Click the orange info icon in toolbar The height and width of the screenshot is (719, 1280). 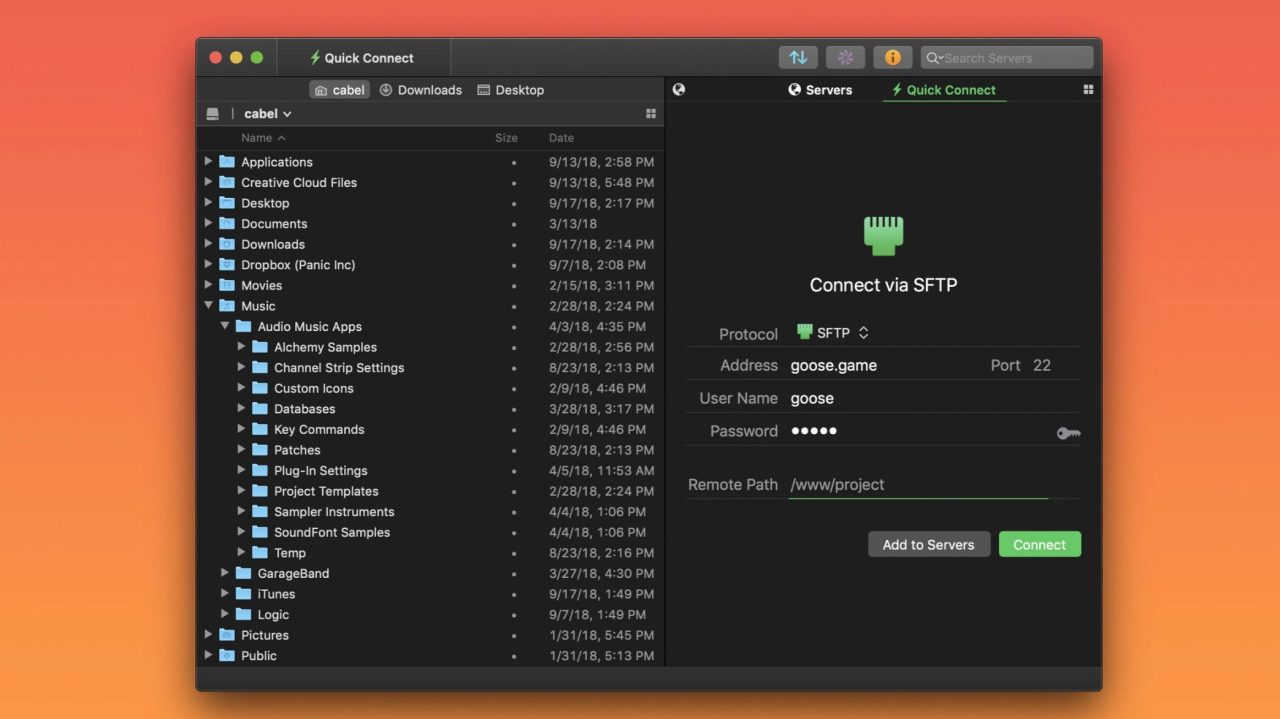893,57
